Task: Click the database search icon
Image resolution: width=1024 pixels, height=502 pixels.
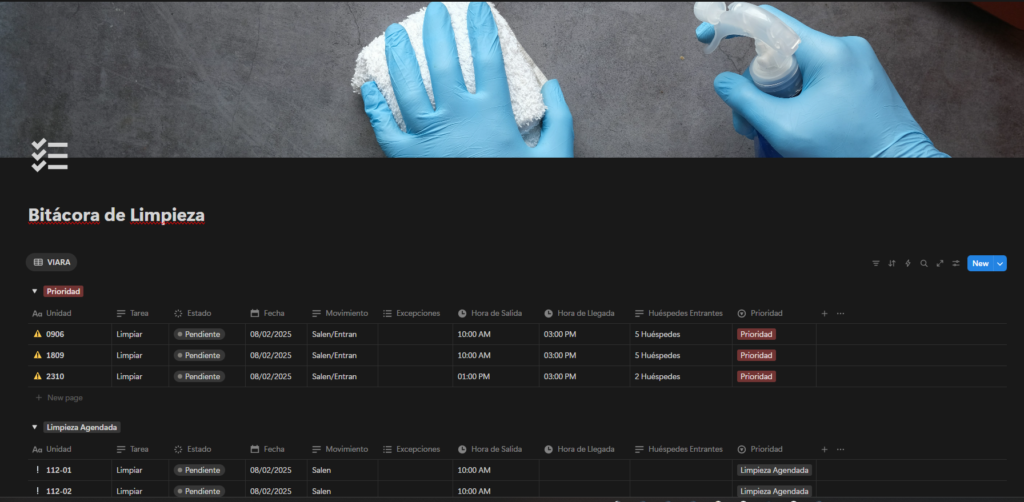Action: 924,263
